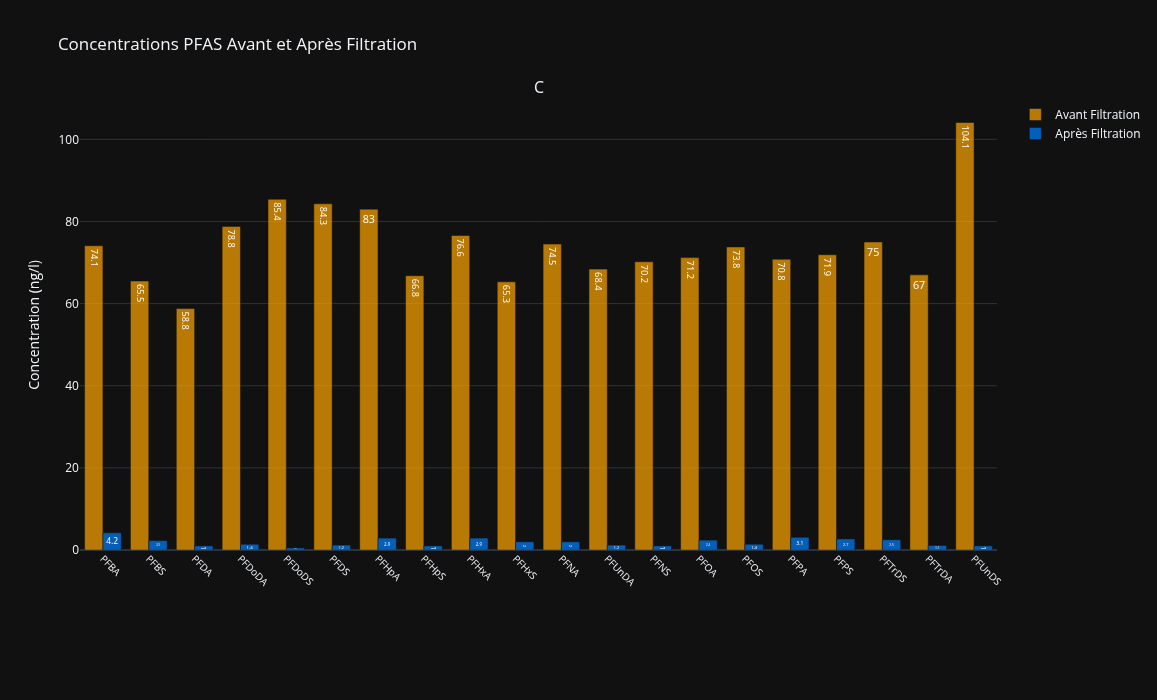The height and width of the screenshot is (700, 1157).
Task: Click the orange Avant Filtration legend swatch
Action: coord(1035,115)
